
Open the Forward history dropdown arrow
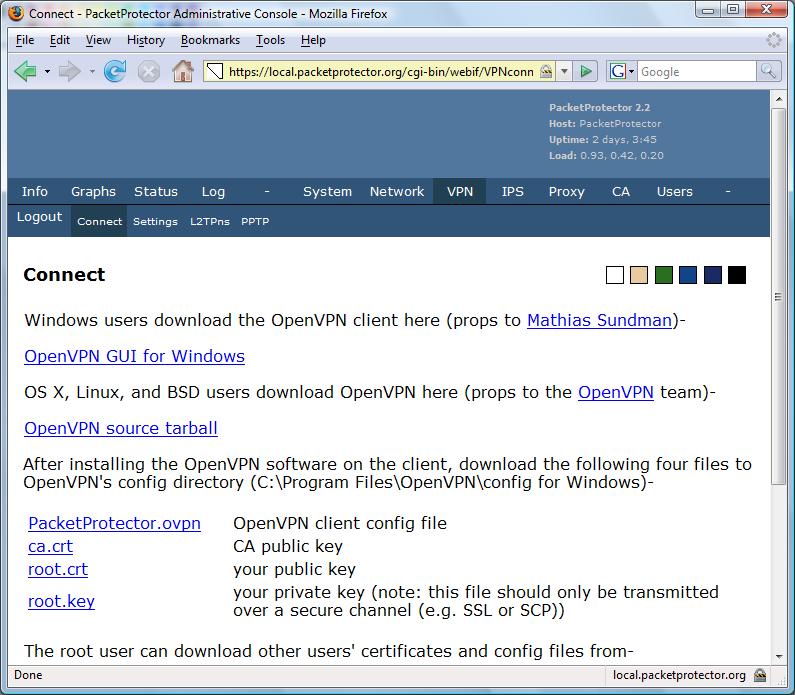point(92,71)
